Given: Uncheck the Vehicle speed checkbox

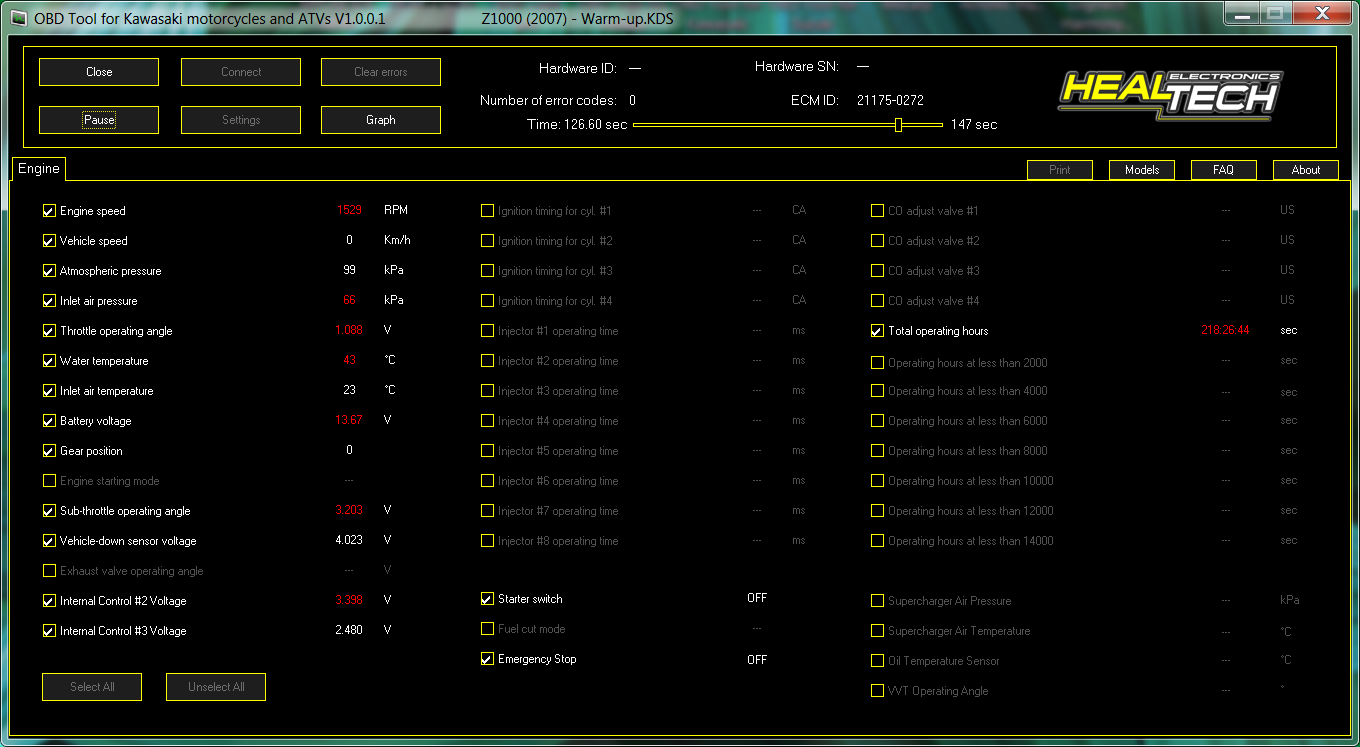Looking at the screenshot, I should pyautogui.click(x=49, y=241).
